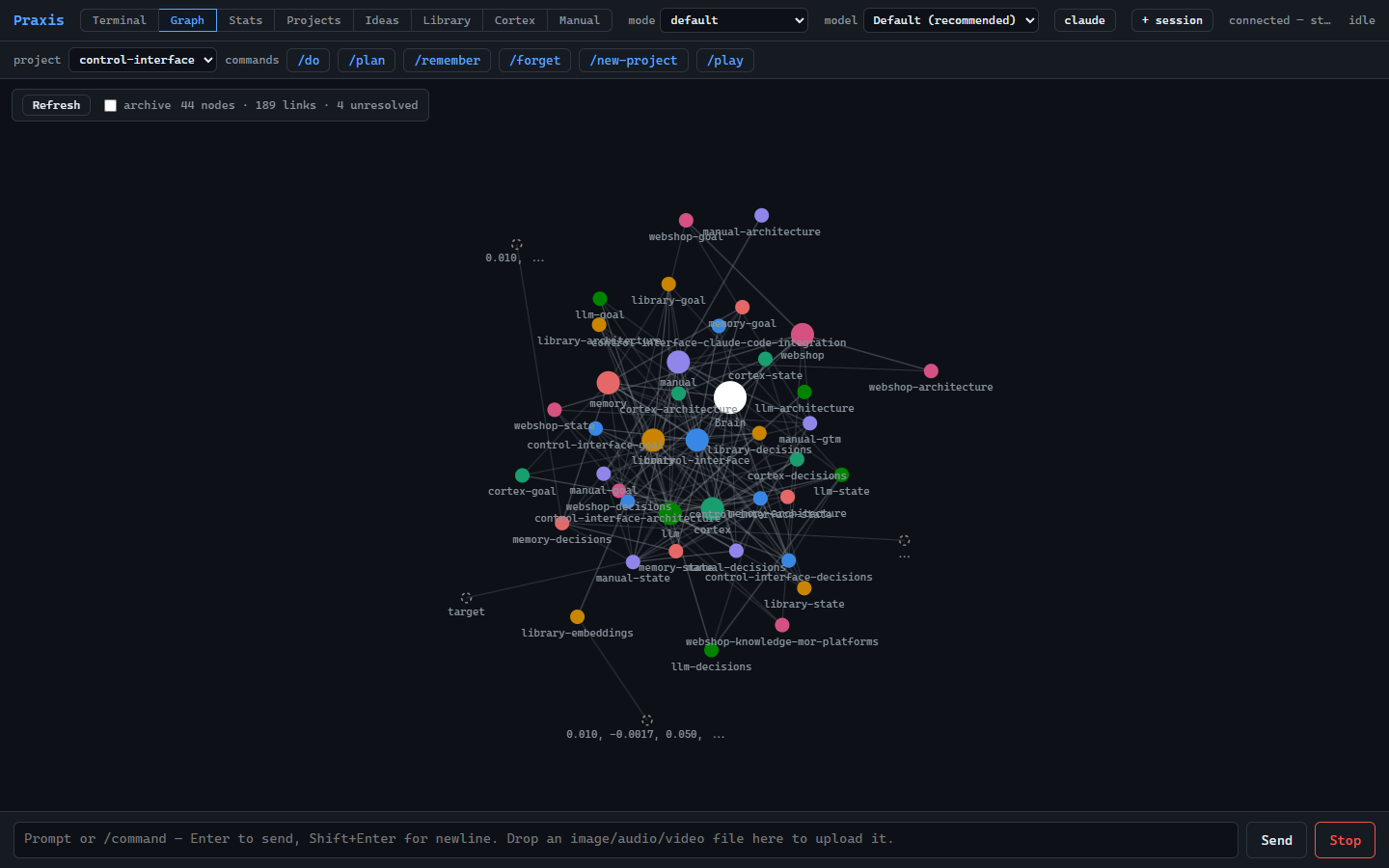Open the model selection dropdown

pyautogui.click(x=951, y=20)
